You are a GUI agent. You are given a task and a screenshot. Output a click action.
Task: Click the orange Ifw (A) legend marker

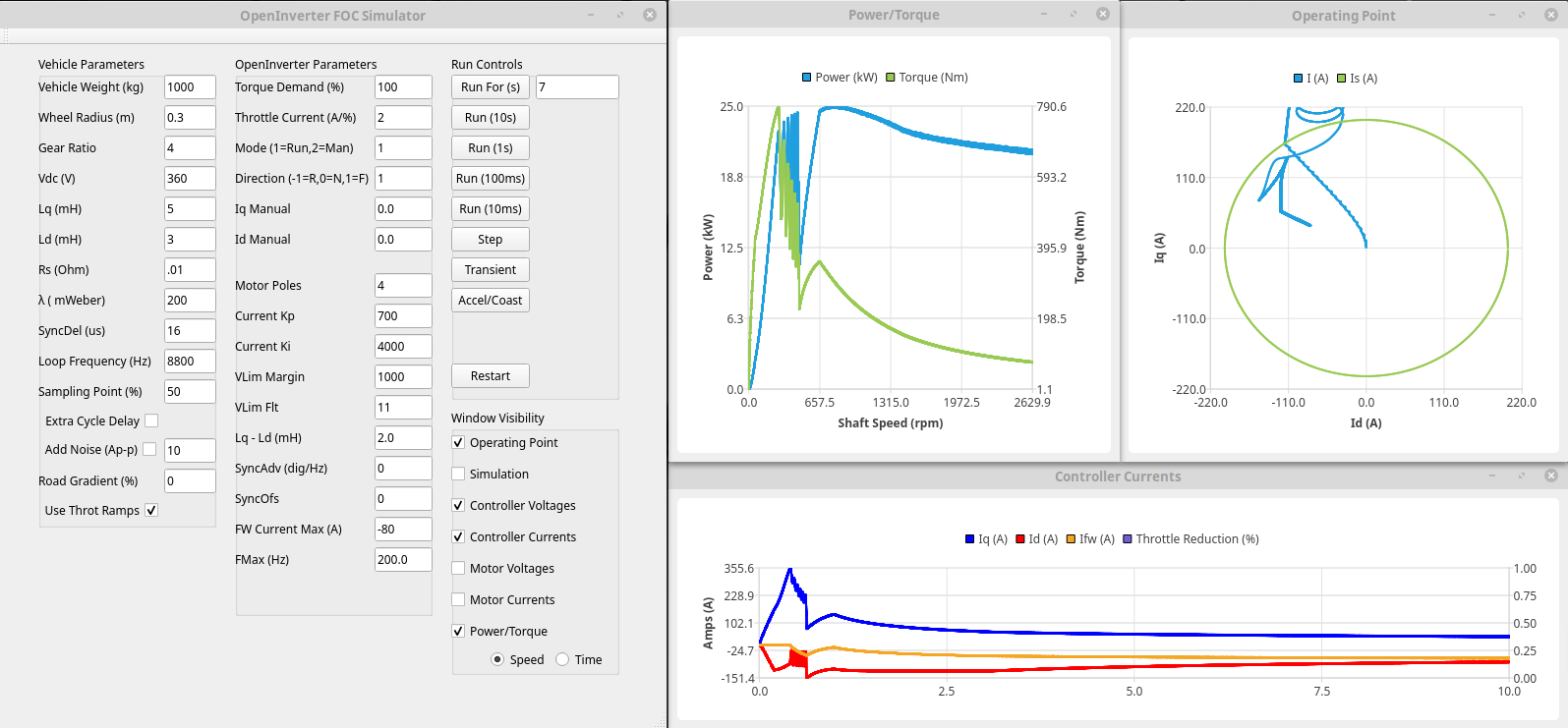1071,539
